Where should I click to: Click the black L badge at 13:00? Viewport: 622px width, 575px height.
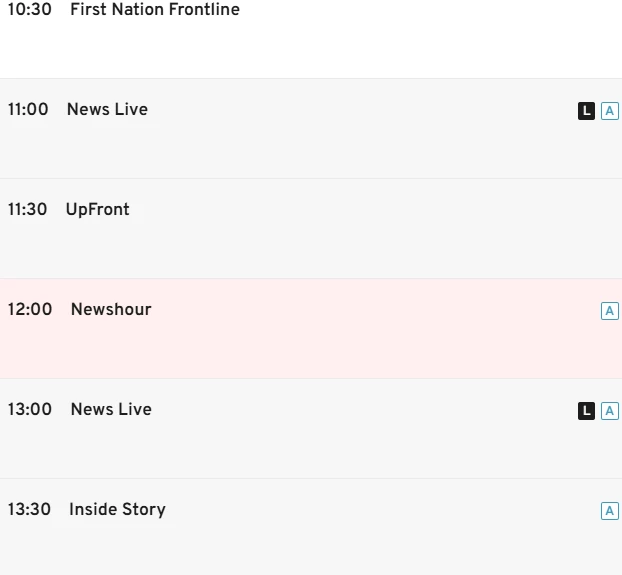tap(587, 411)
